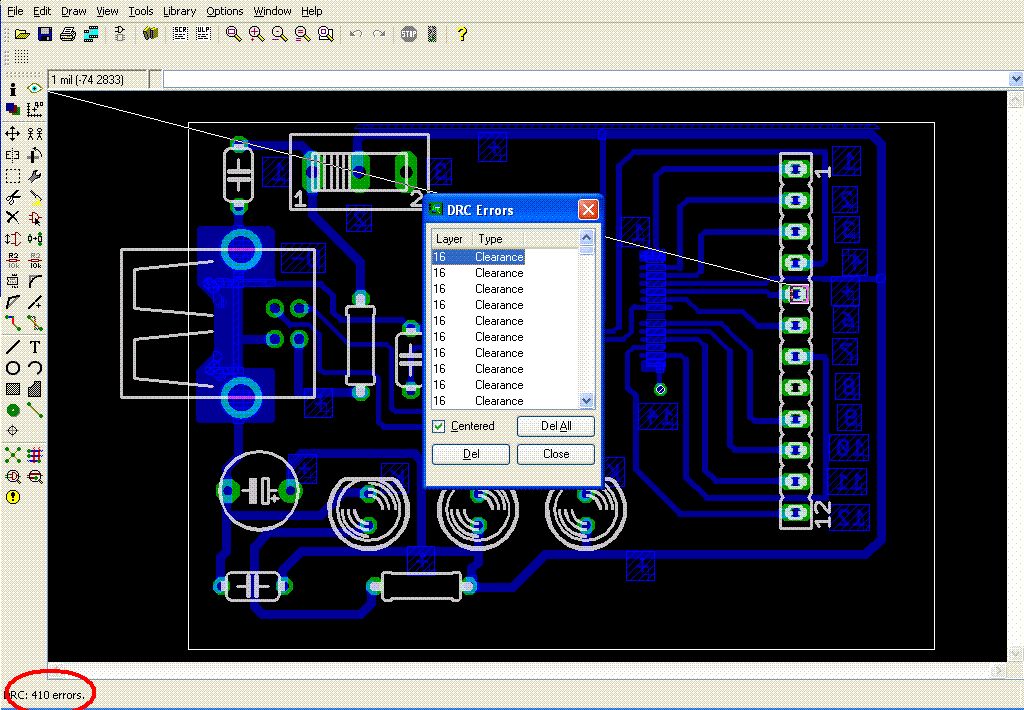Click the Del All button
This screenshot has width=1024, height=710.
556,426
